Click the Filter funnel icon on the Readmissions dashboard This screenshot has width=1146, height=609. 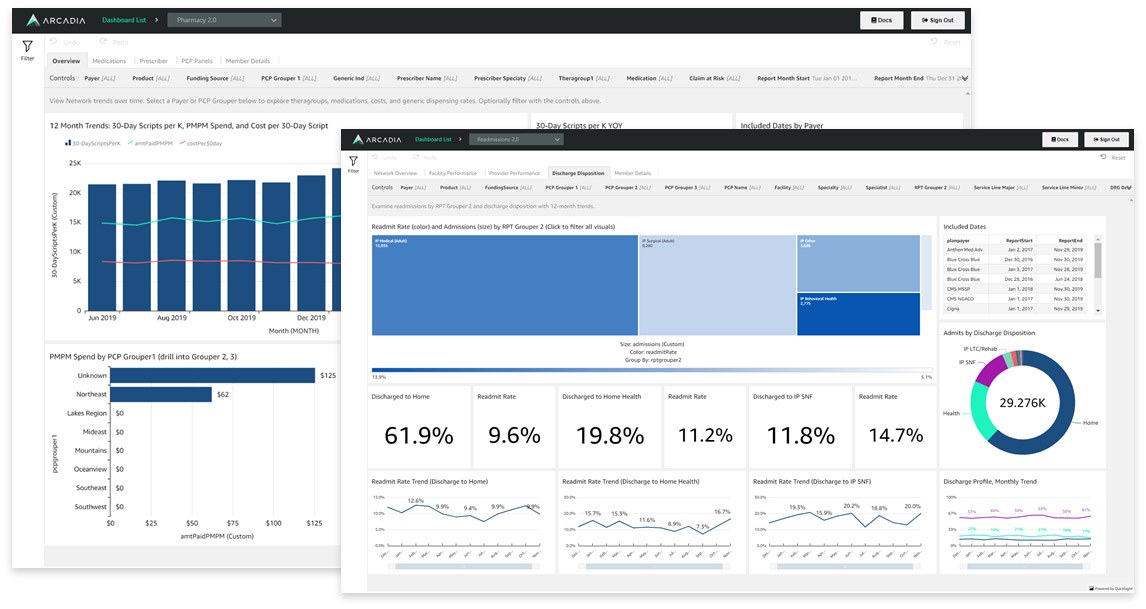(352, 160)
